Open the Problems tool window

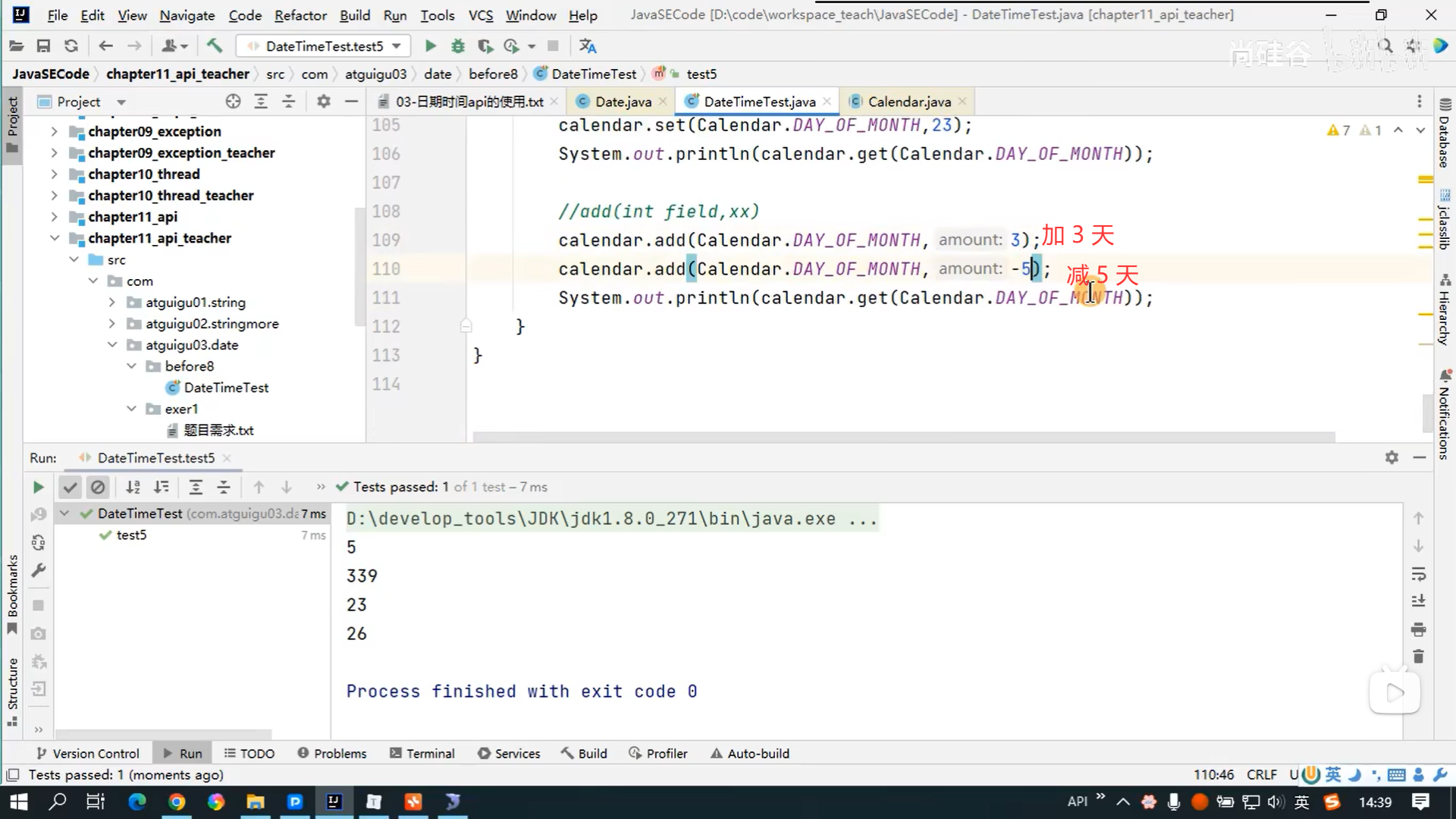(x=332, y=753)
